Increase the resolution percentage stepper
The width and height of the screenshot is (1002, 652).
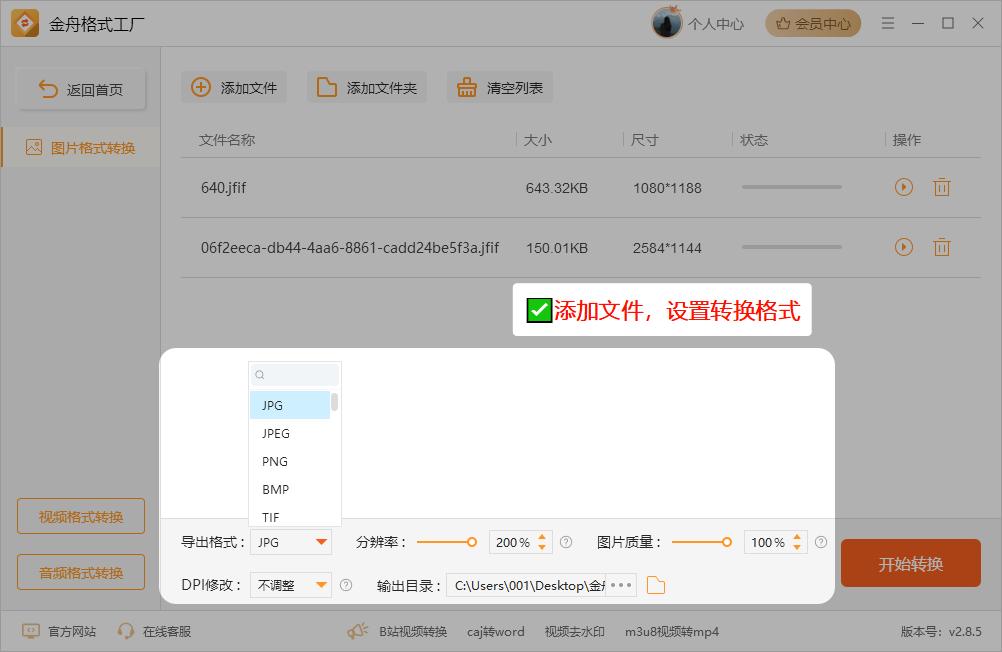(x=543, y=537)
